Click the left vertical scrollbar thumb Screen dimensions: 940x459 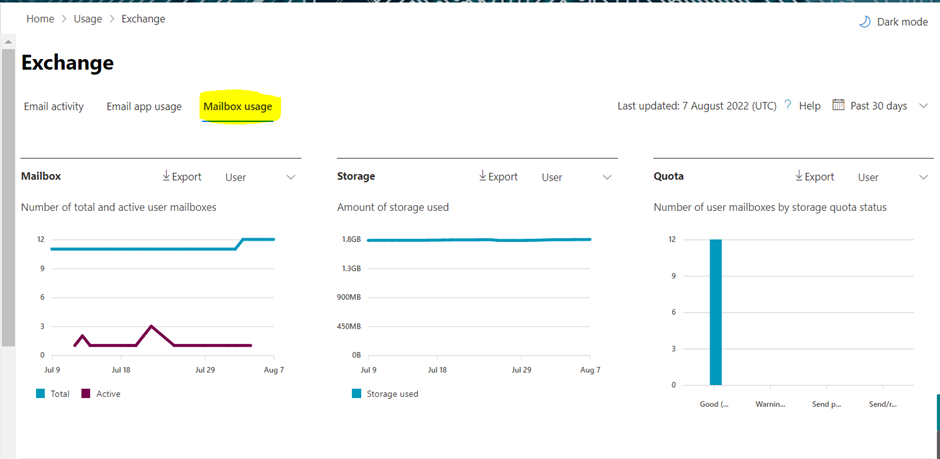click(8, 198)
